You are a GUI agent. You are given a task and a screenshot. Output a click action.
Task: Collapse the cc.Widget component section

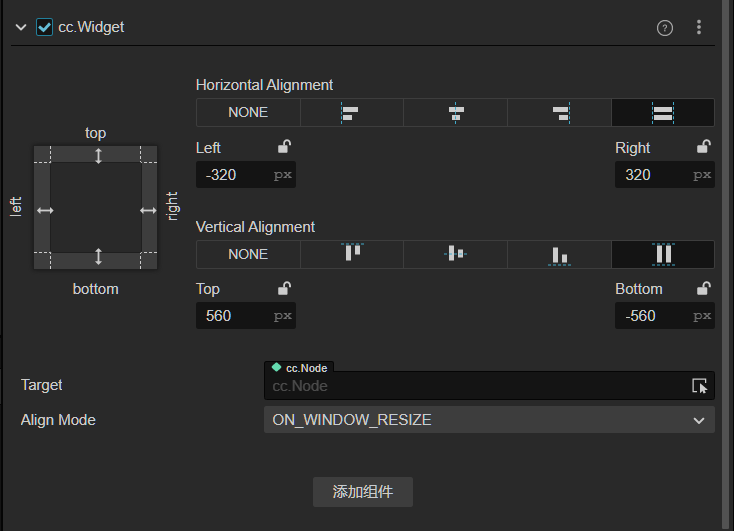(x=20, y=27)
